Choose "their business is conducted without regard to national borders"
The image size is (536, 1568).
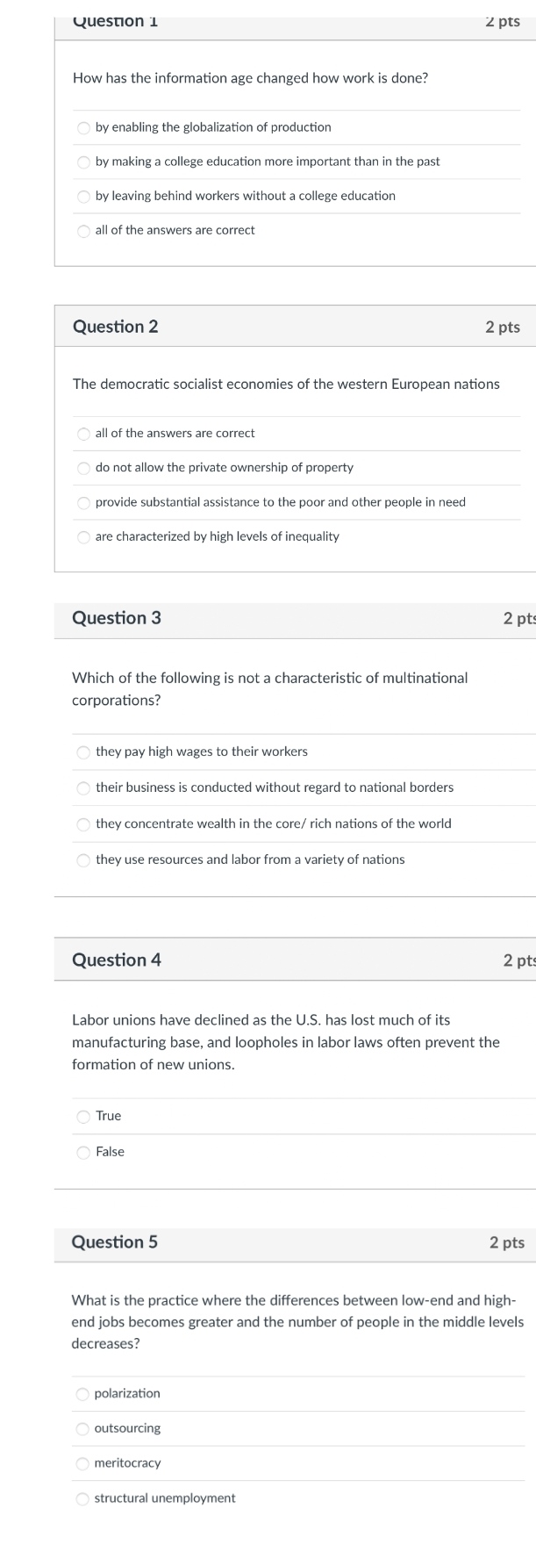click(x=82, y=788)
